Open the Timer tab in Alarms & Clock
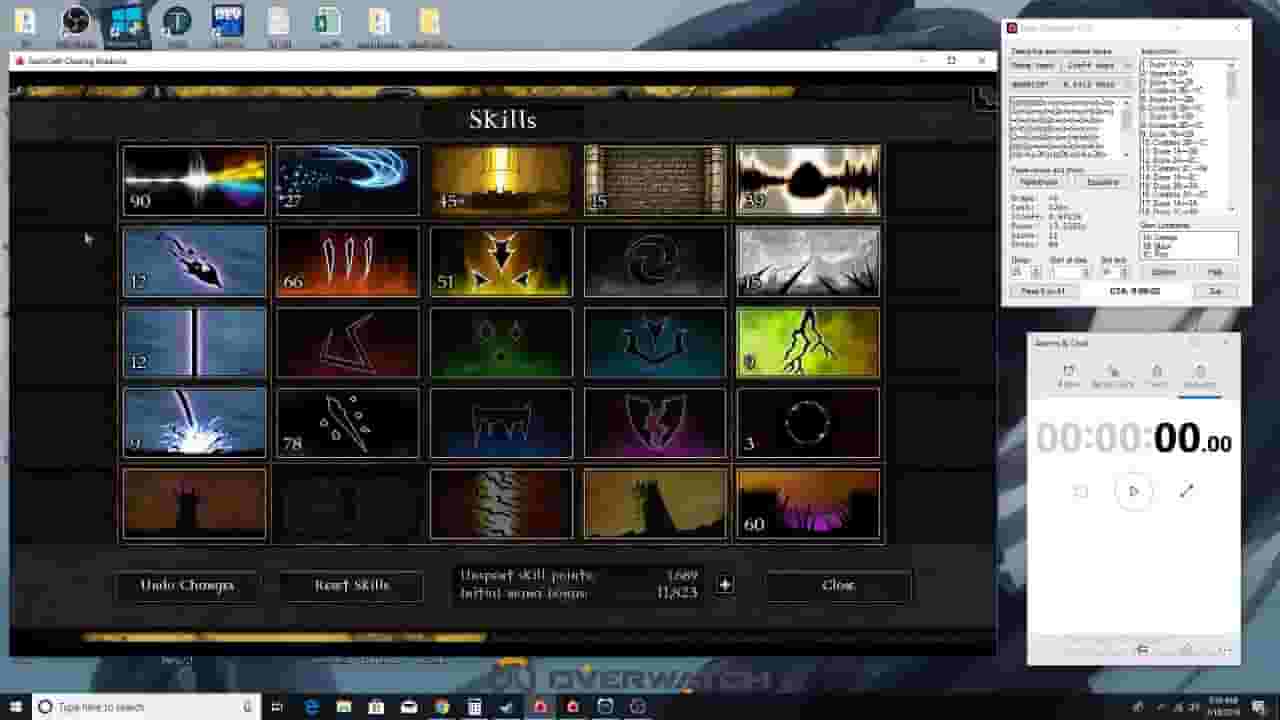This screenshot has width=1280, height=720. click(1156, 376)
